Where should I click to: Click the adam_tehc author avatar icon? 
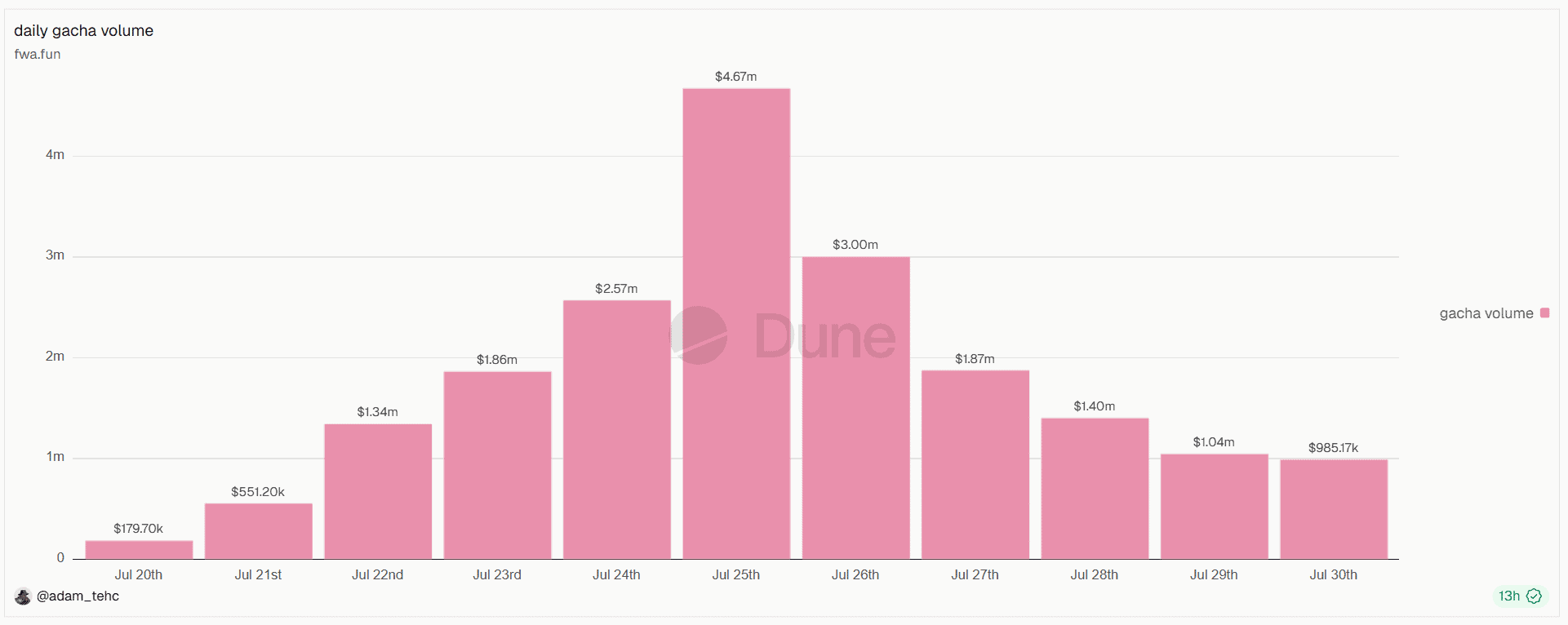[23, 596]
